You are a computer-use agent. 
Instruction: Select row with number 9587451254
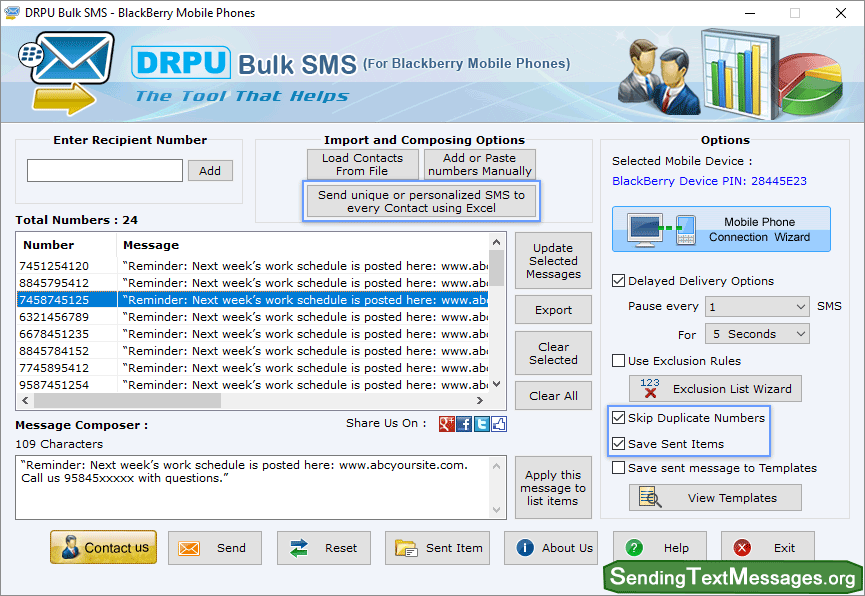point(253,385)
